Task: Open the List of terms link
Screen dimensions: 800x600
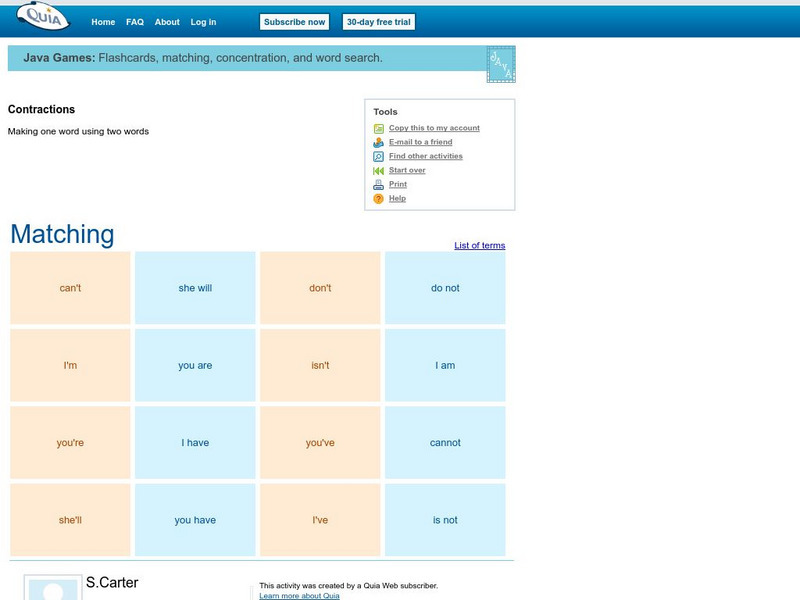Action: click(x=478, y=244)
